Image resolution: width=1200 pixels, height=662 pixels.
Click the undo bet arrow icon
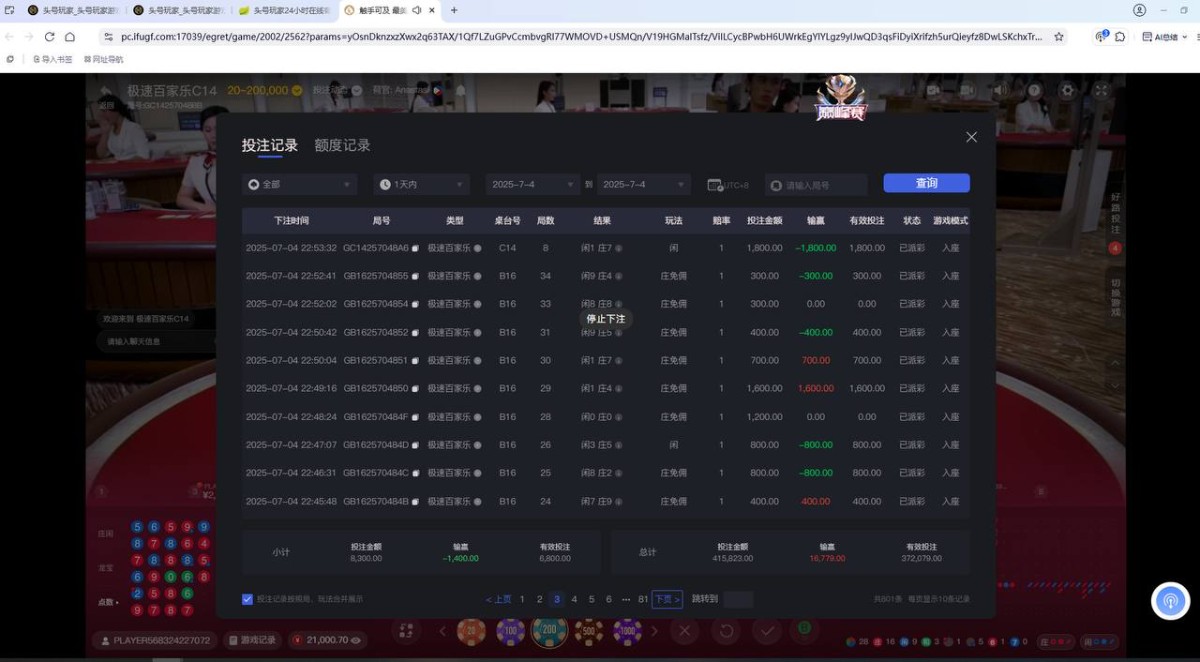click(x=726, y=631)
